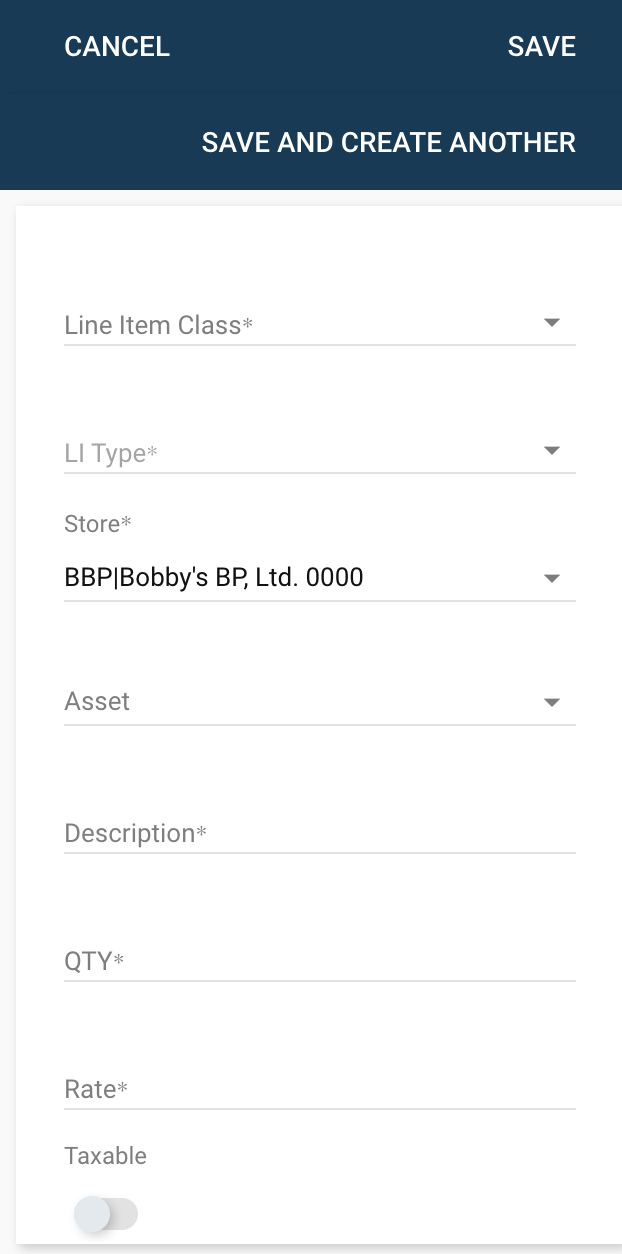622x1254 pixels.
Task: Click the LI Type chevron icon
Action: [552, 450]
